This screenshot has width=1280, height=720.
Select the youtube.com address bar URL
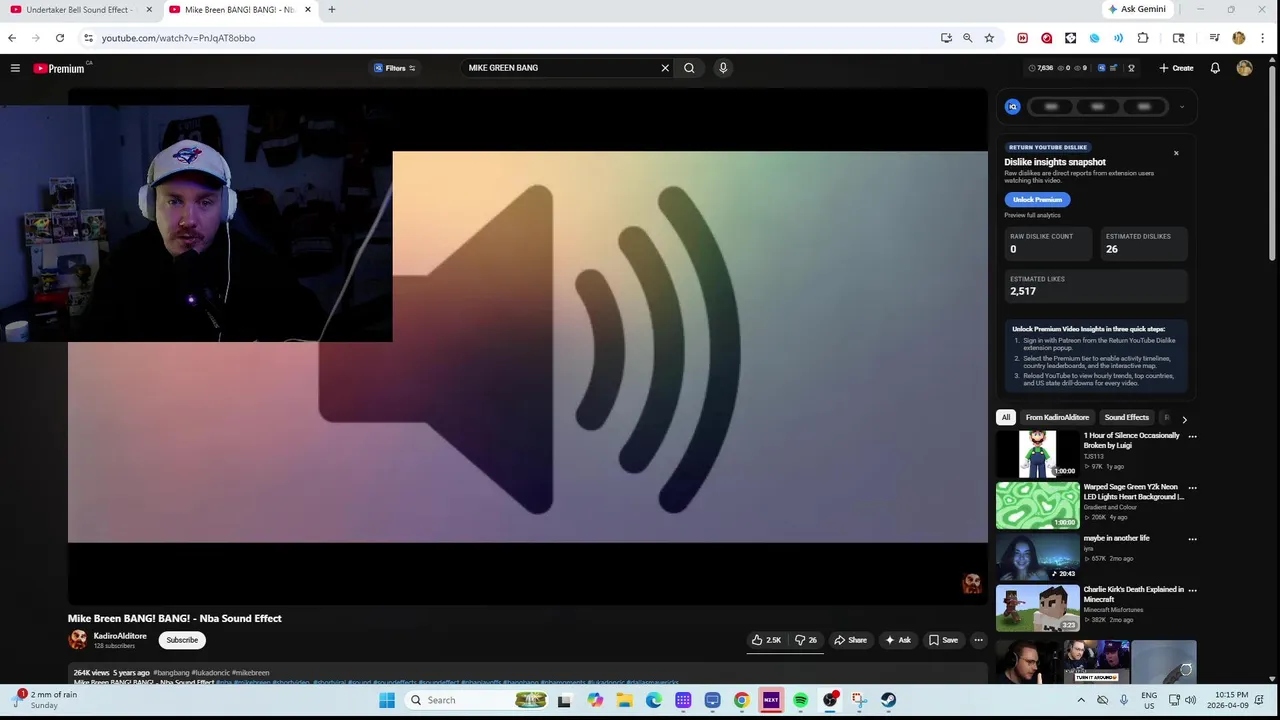[178, 38]
